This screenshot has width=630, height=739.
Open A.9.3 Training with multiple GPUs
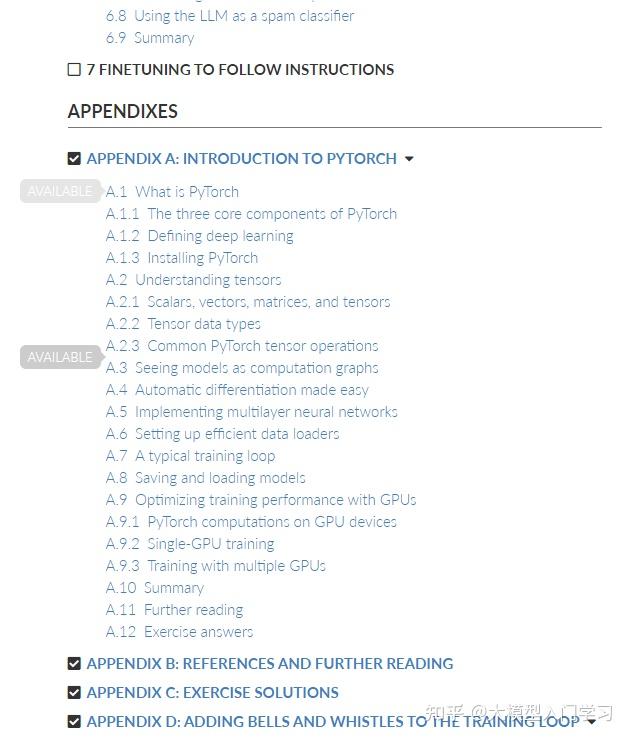(215, 566)
